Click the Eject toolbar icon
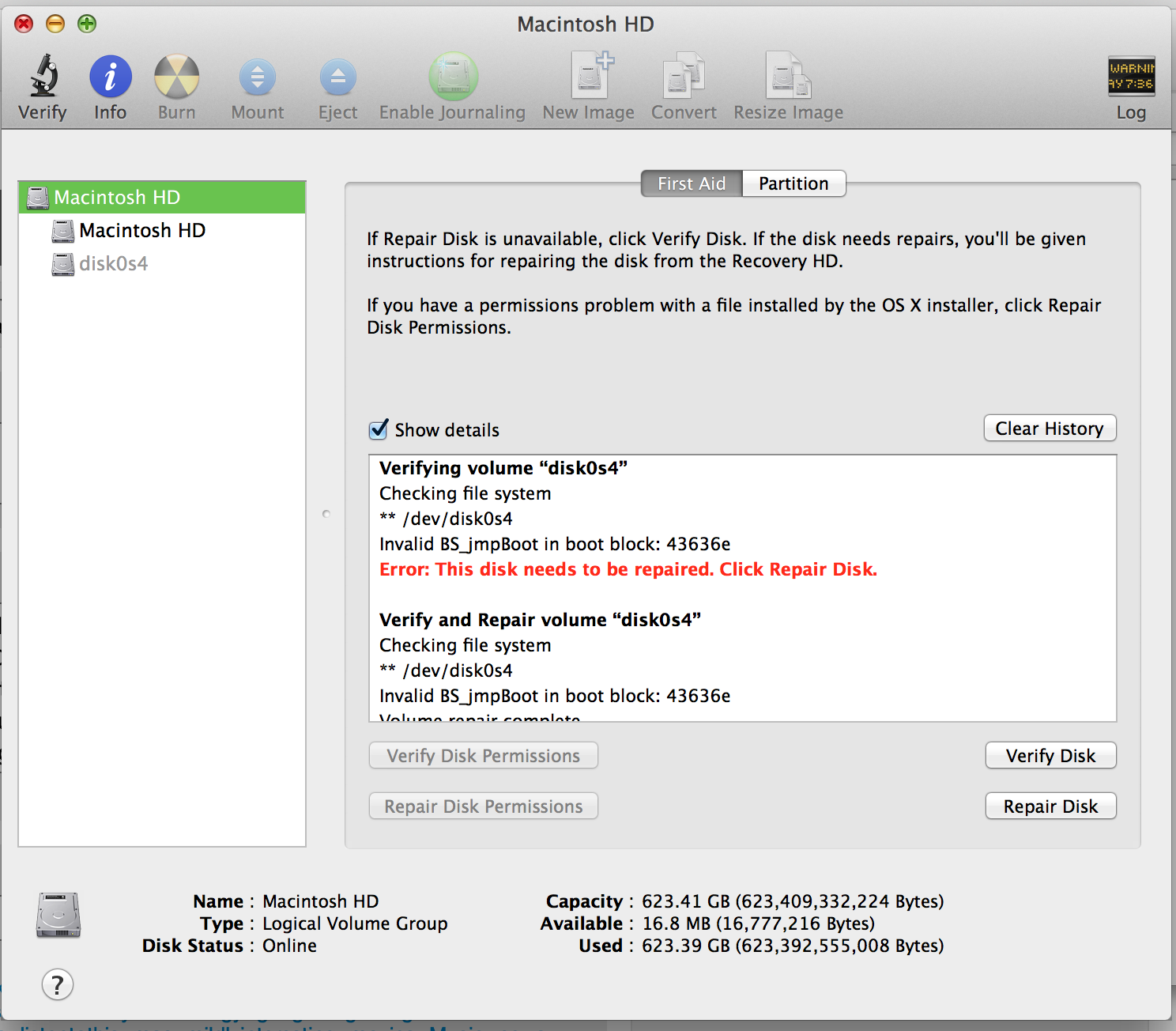1176x1031 pixels. point(337,77)
